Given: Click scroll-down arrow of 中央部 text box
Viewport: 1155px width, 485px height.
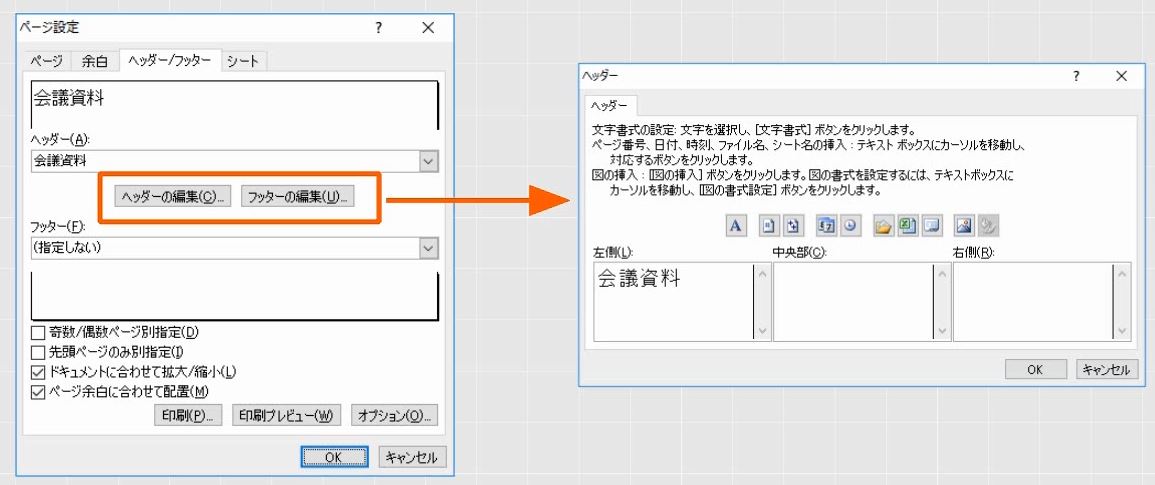Looking at the screenshot, I should click(942, 331).
